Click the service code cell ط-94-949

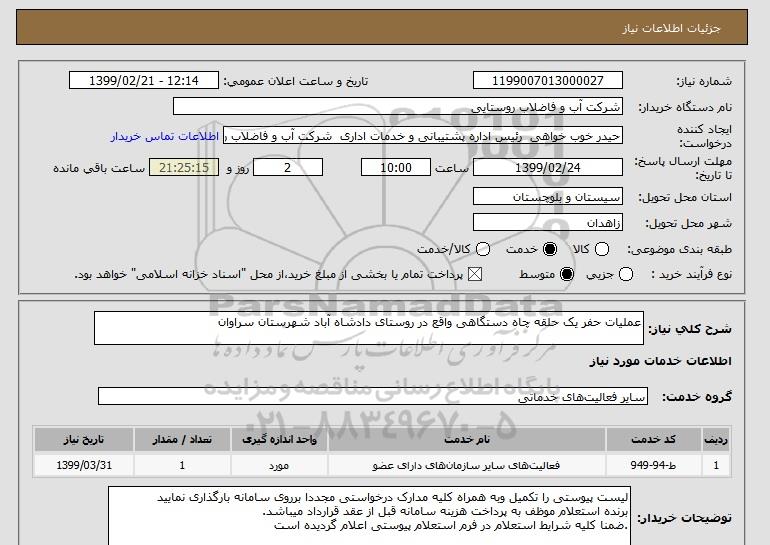tap(654, 465)
